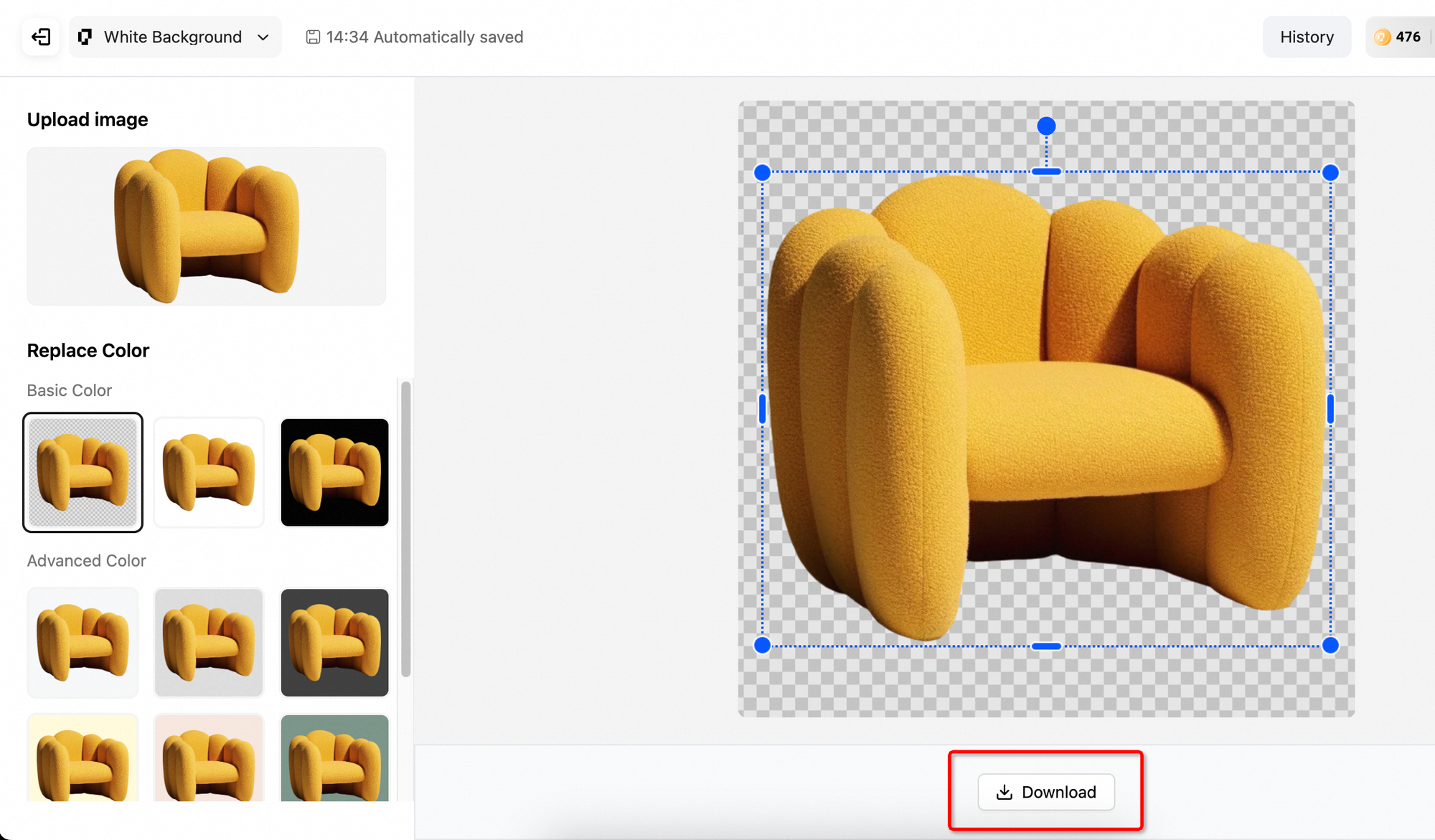Choose the dark charcoal advanced color
Screen dimensions: 1435x840
tap(334, 642)
